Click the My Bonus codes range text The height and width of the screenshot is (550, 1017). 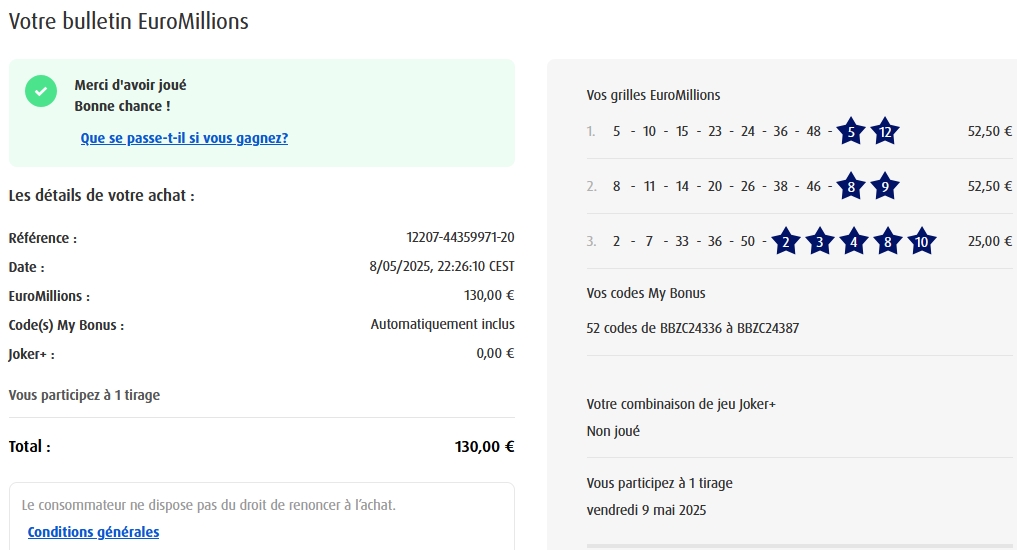[692, 328]
